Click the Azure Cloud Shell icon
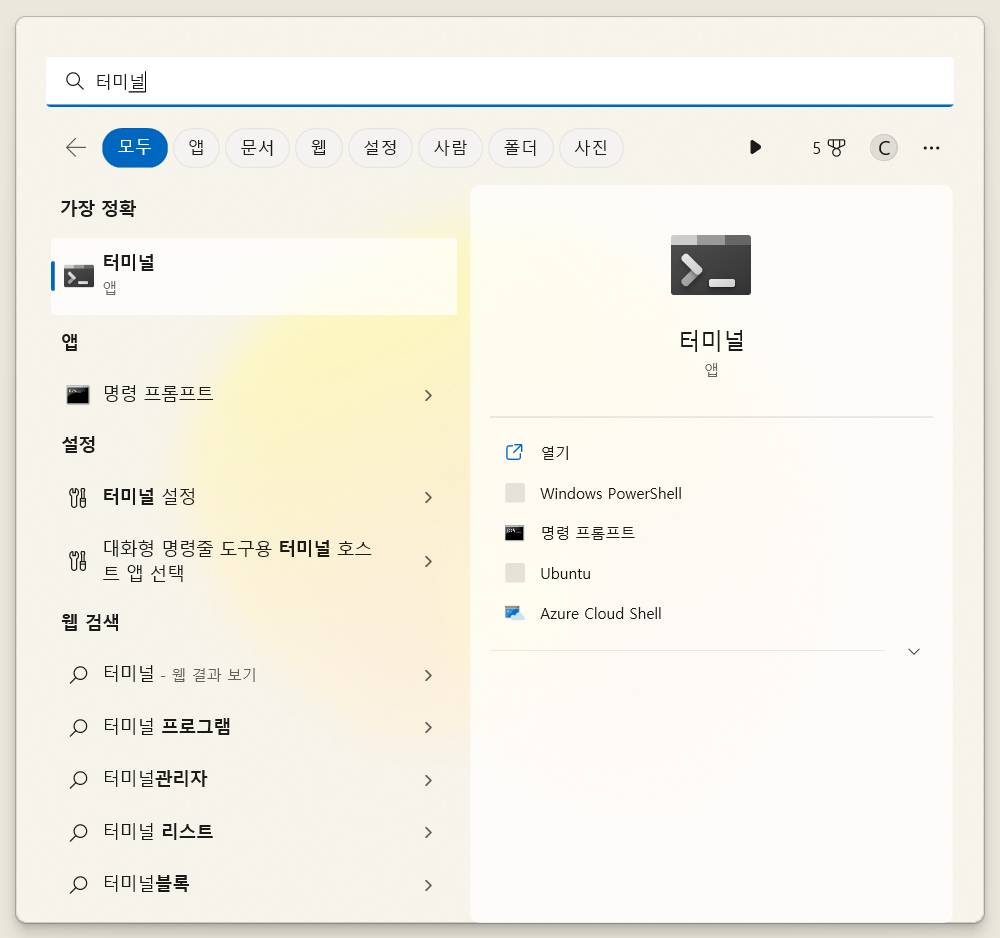Image resolution: width=1000 pixels, height=938 pixels. (x=515, y=613)
